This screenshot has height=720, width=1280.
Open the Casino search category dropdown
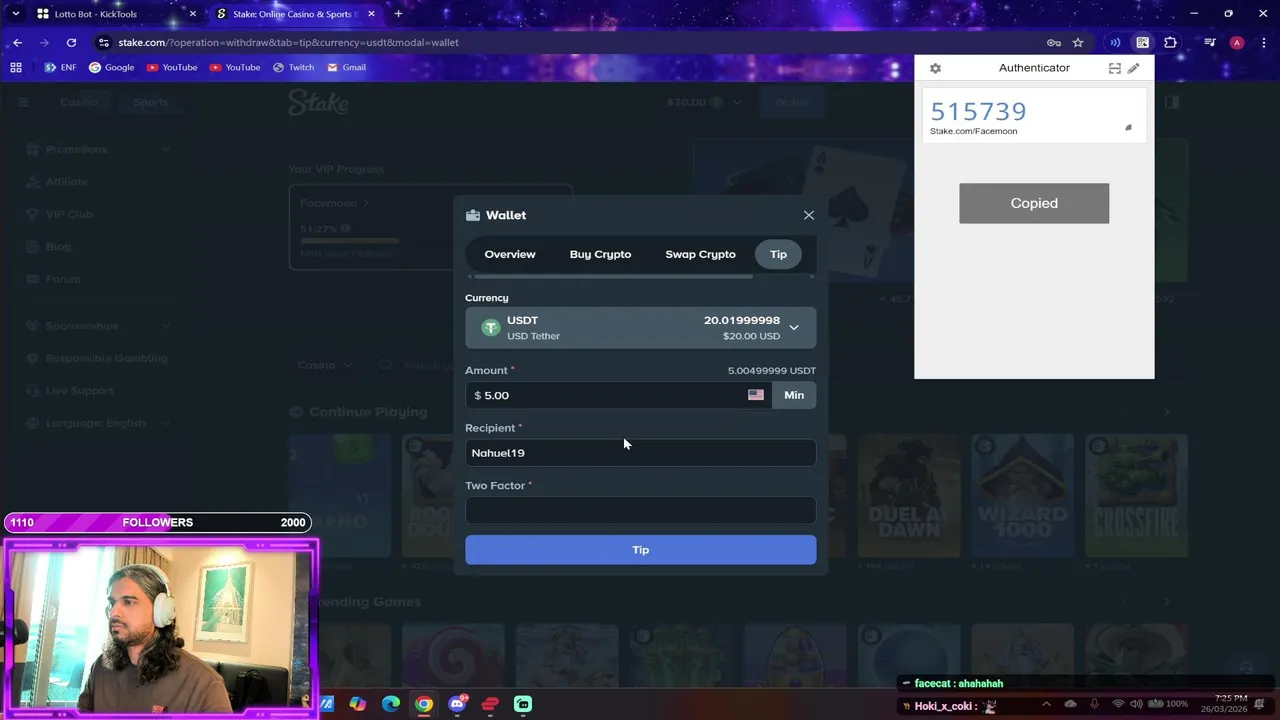pyautogui.click(x=325, y=365)
